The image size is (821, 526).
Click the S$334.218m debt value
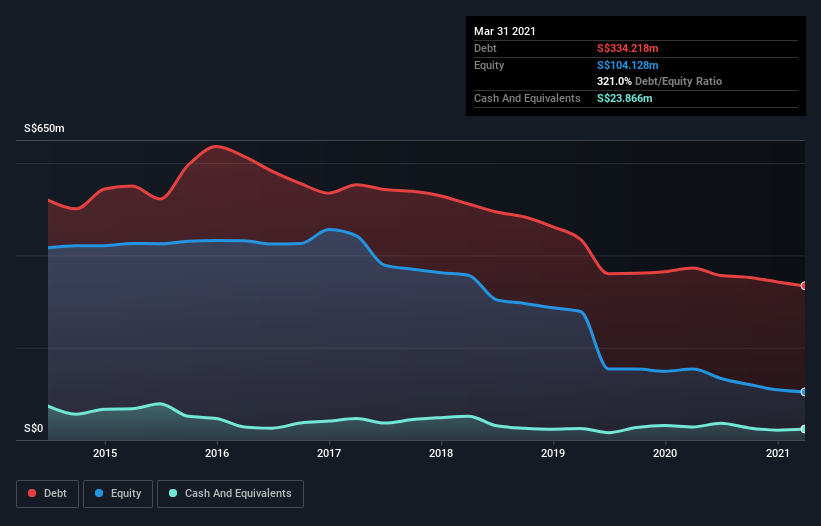pos(627,48)
